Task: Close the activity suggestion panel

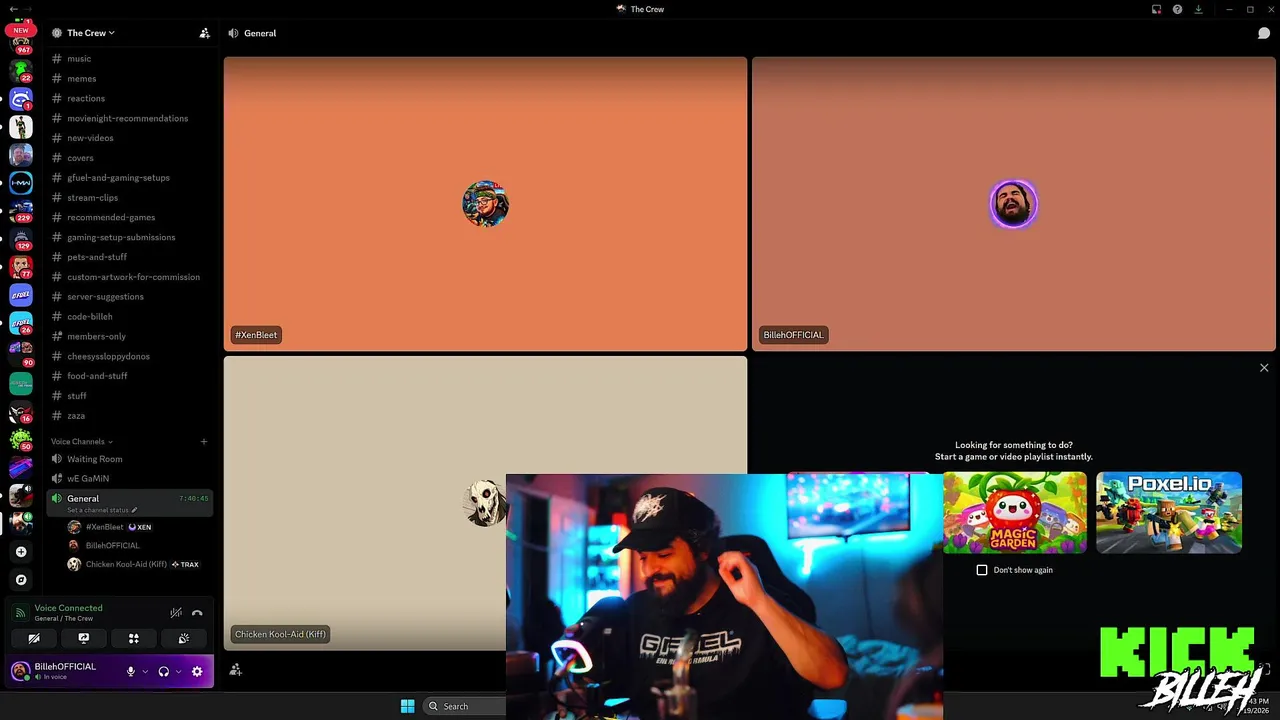Action: 1264,368
